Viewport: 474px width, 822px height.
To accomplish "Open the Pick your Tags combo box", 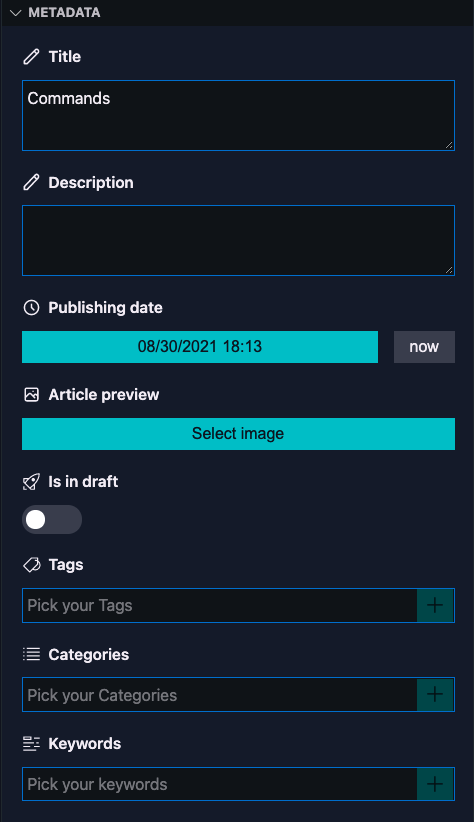I will 220,605.
